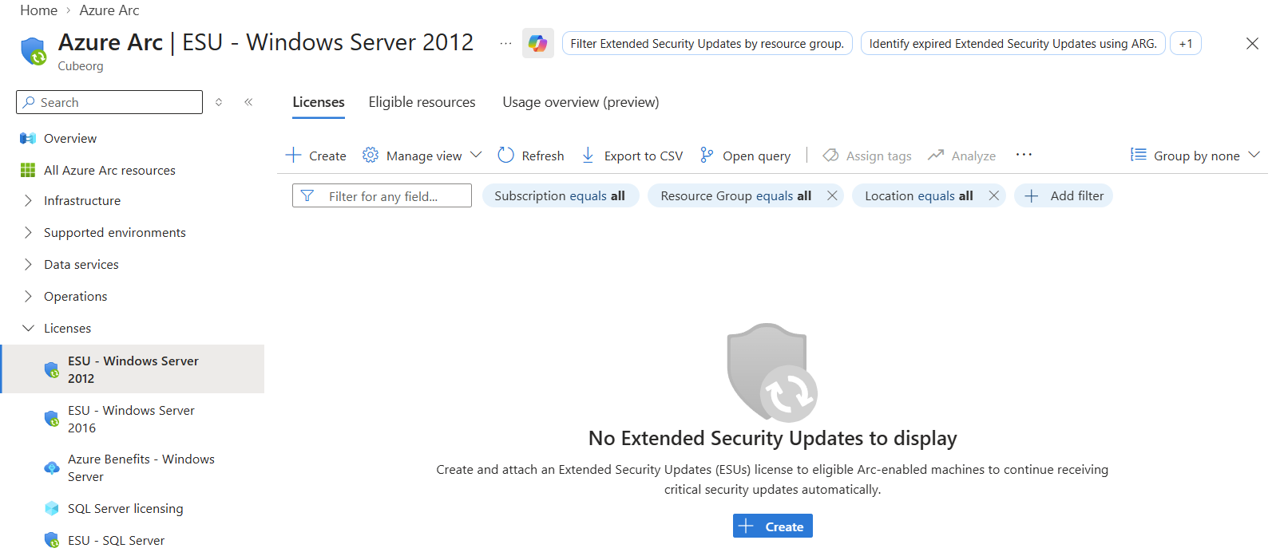Click Home in the breadcrumb
Screen dimensions: 1280x552
click(x=39, y=10)
